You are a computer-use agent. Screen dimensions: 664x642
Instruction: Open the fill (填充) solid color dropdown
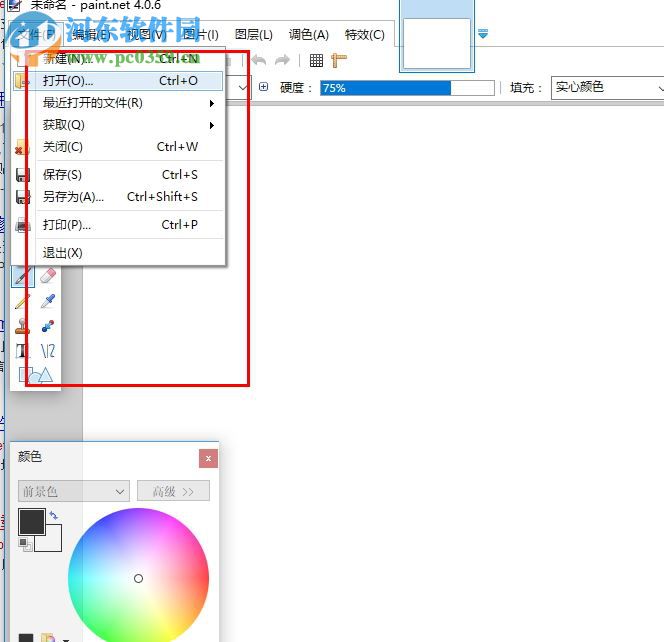pyautogui.click(x=608, y=88)
